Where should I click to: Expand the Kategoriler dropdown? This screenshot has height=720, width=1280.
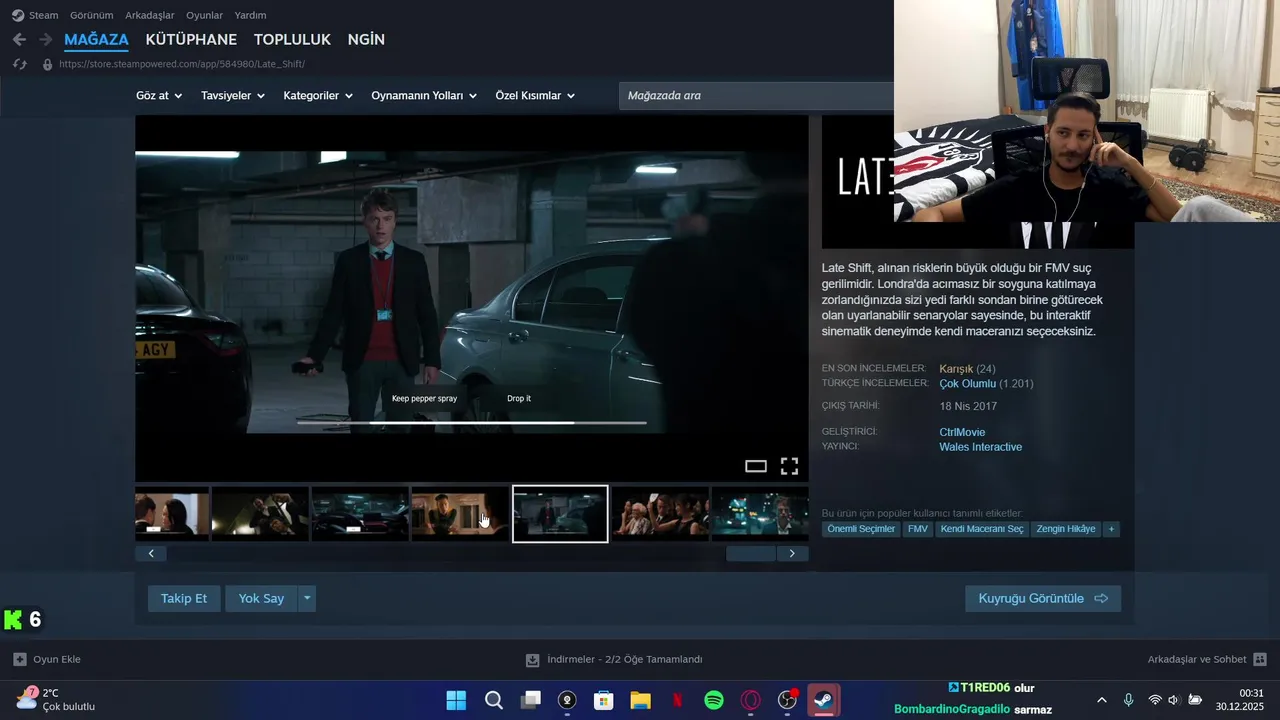318,96
